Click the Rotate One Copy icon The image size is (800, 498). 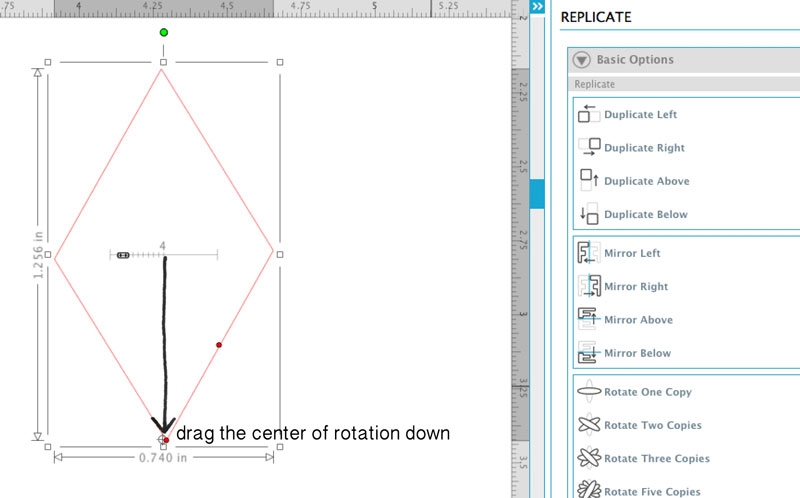[x=589, y=391]
